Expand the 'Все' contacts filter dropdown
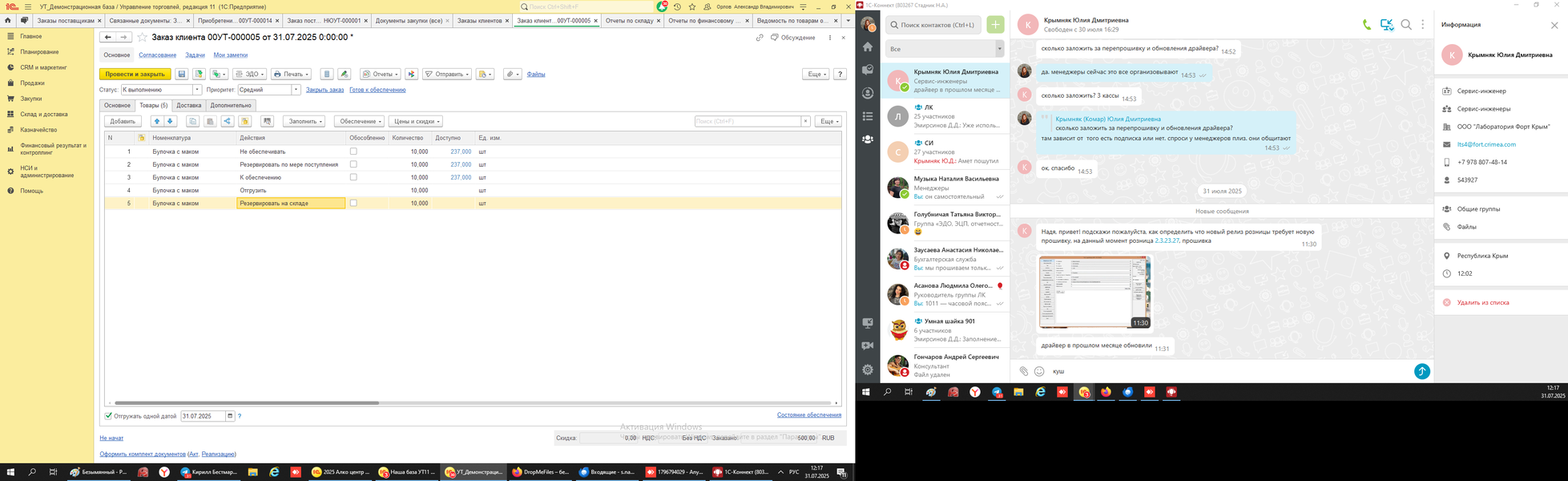 coord(999,49)
